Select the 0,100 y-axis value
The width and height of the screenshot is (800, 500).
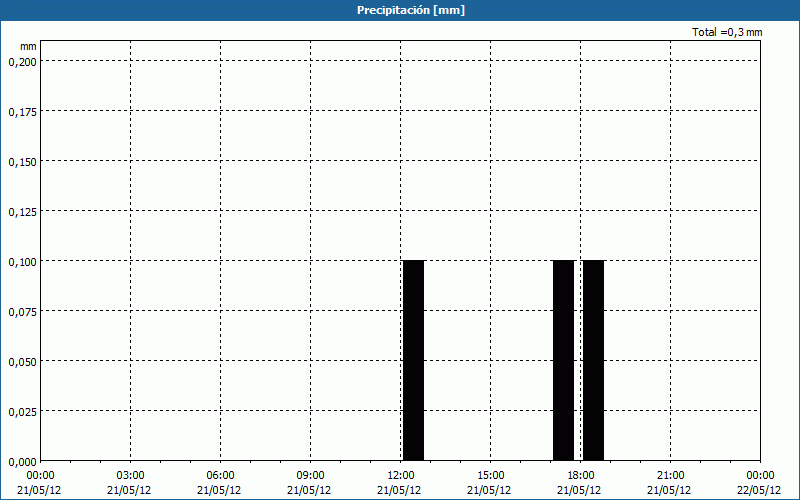(x=22, y=262)
